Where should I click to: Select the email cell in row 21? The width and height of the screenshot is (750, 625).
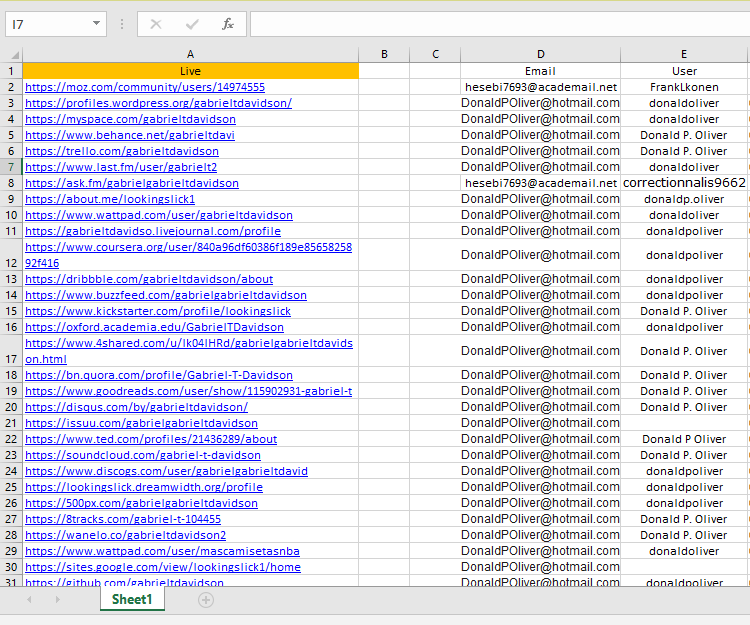540,423
